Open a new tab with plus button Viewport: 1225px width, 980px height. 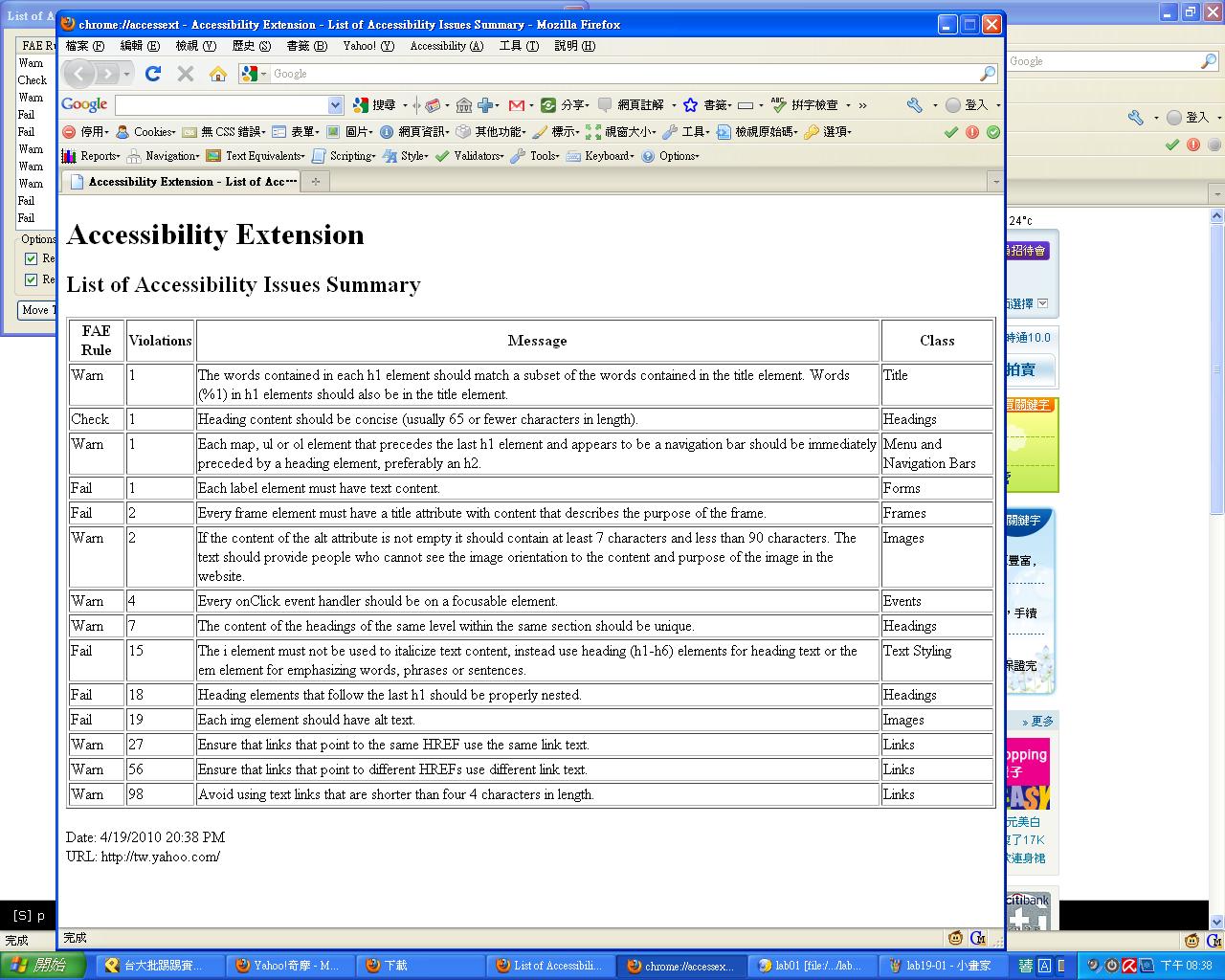315,181
